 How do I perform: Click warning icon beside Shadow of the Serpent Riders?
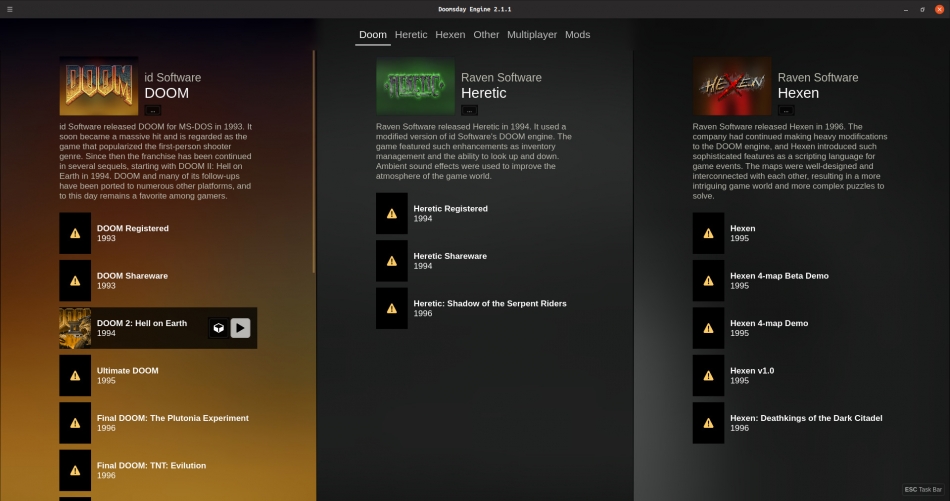(392, 308)
